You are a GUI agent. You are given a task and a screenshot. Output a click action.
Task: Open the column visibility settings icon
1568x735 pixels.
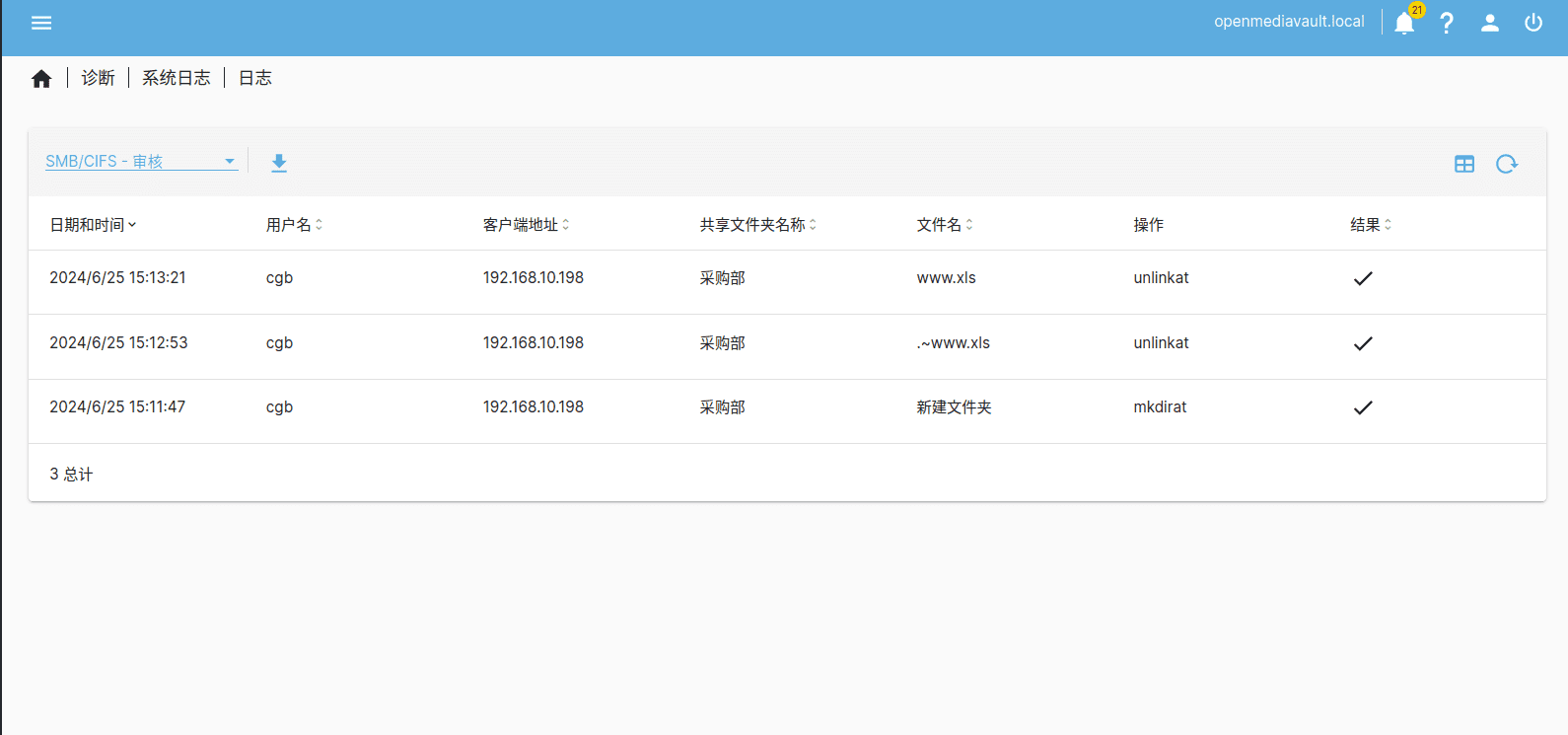1464,164
